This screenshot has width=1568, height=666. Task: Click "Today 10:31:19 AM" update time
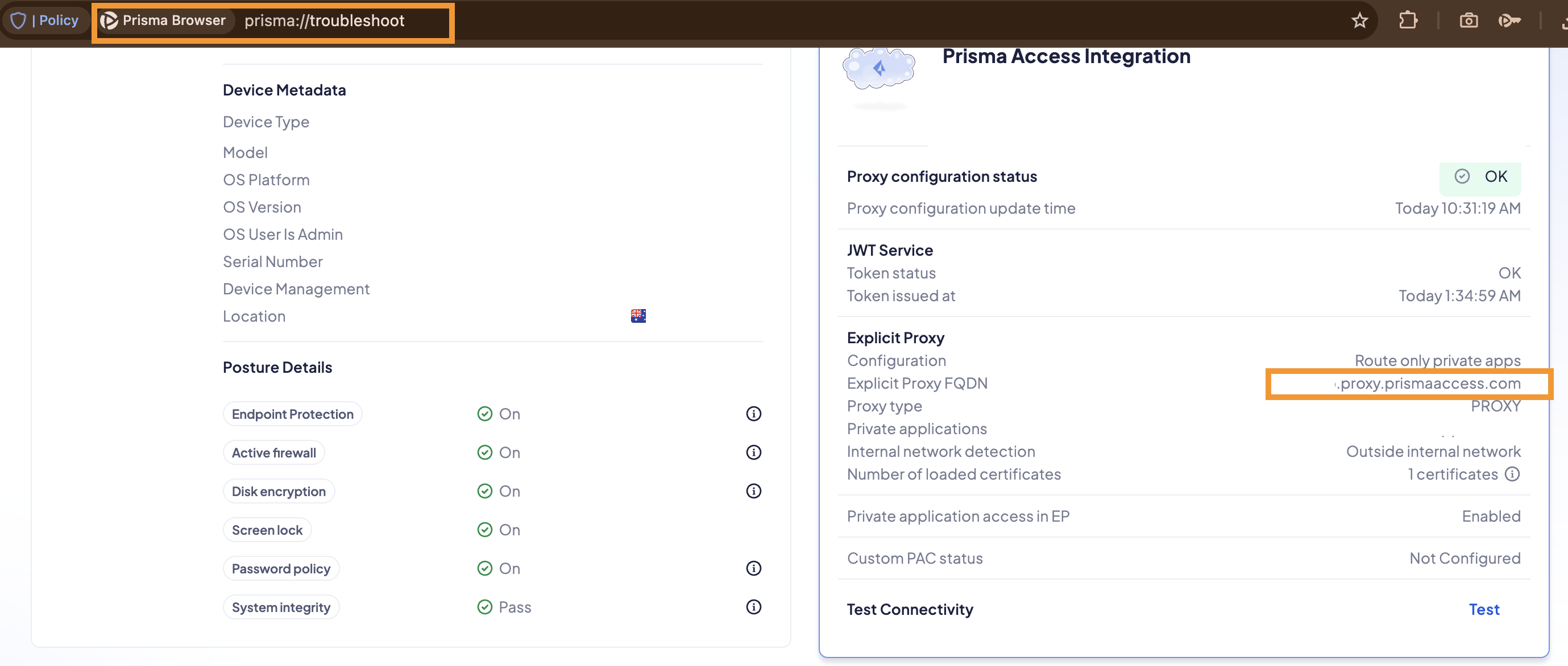pos(1457,208)
